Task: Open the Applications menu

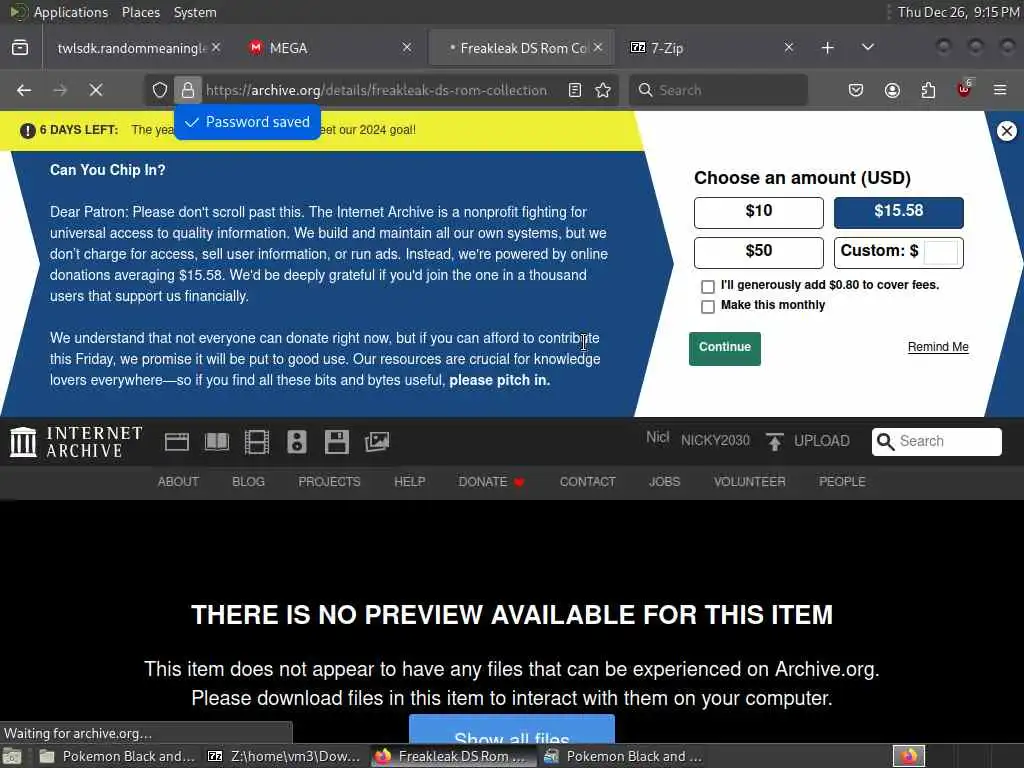Action: point(71,12)
